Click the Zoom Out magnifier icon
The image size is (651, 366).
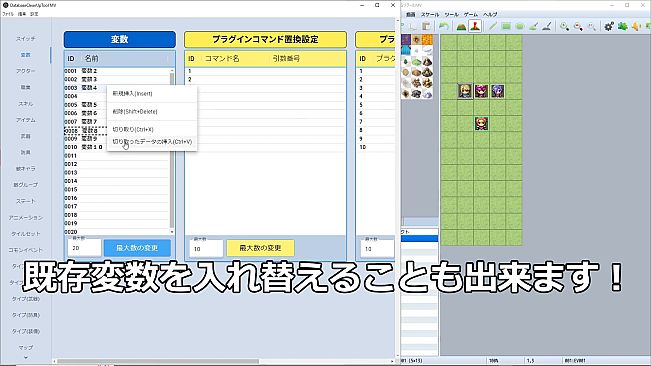(578, 26)
